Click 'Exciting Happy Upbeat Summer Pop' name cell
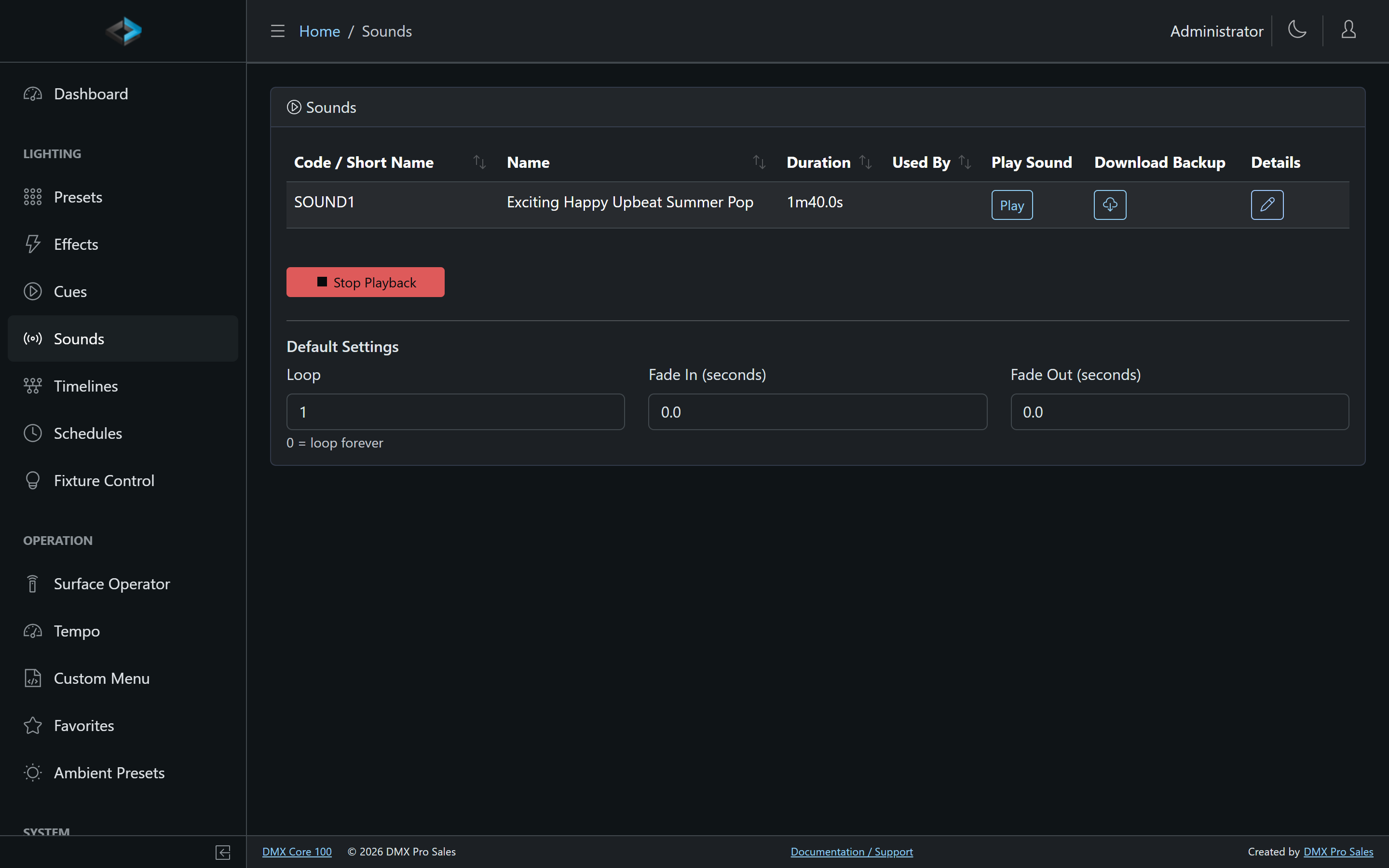1389x868 pixels. (630, 202)
